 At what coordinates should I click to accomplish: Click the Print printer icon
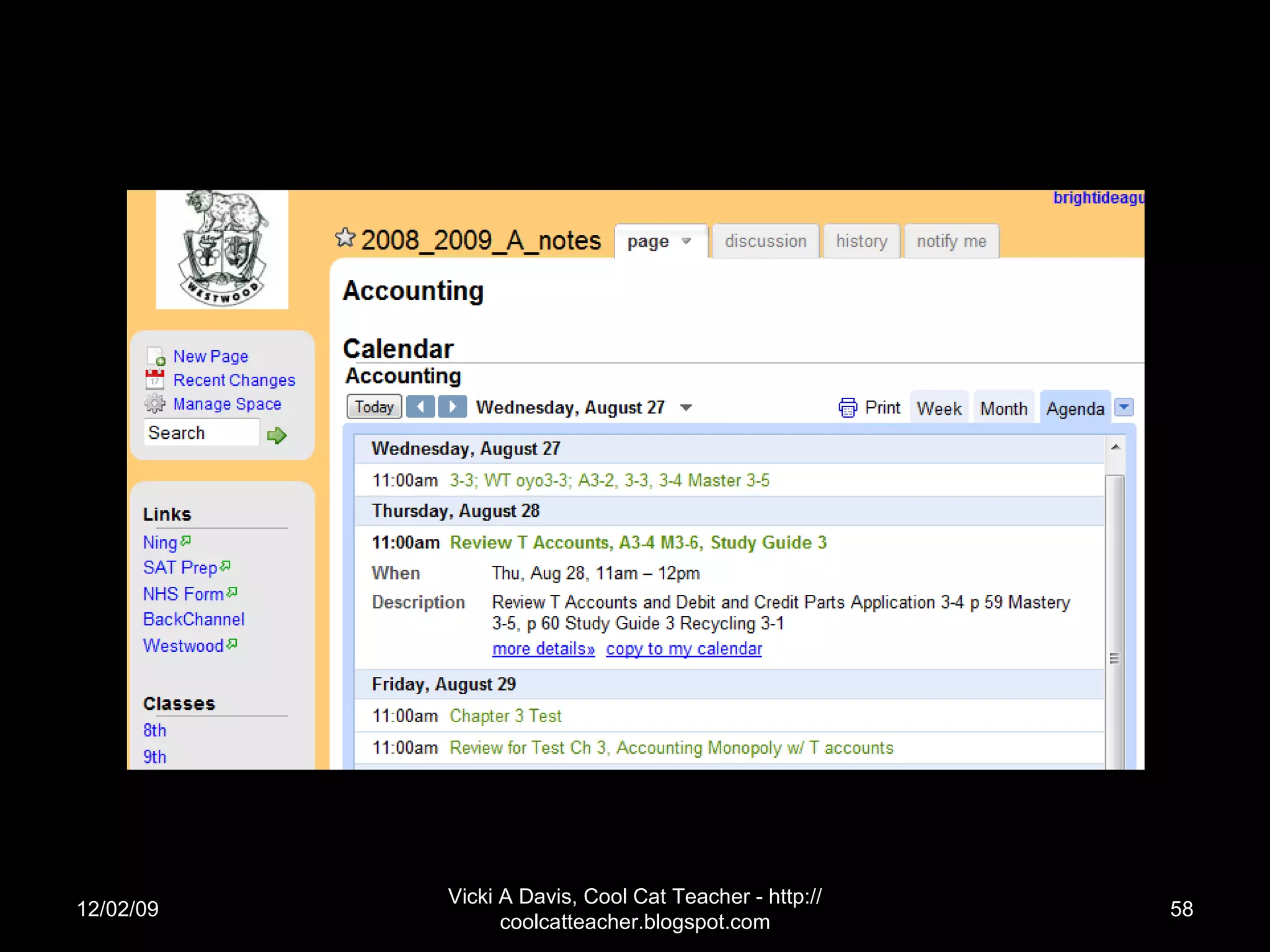click(x=847, y=408)
